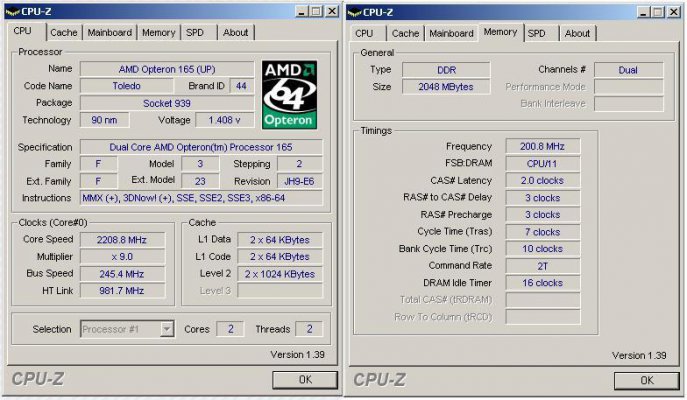Click OK button in right CPU-Z window
687x400 pixels.
click(647, 380)
